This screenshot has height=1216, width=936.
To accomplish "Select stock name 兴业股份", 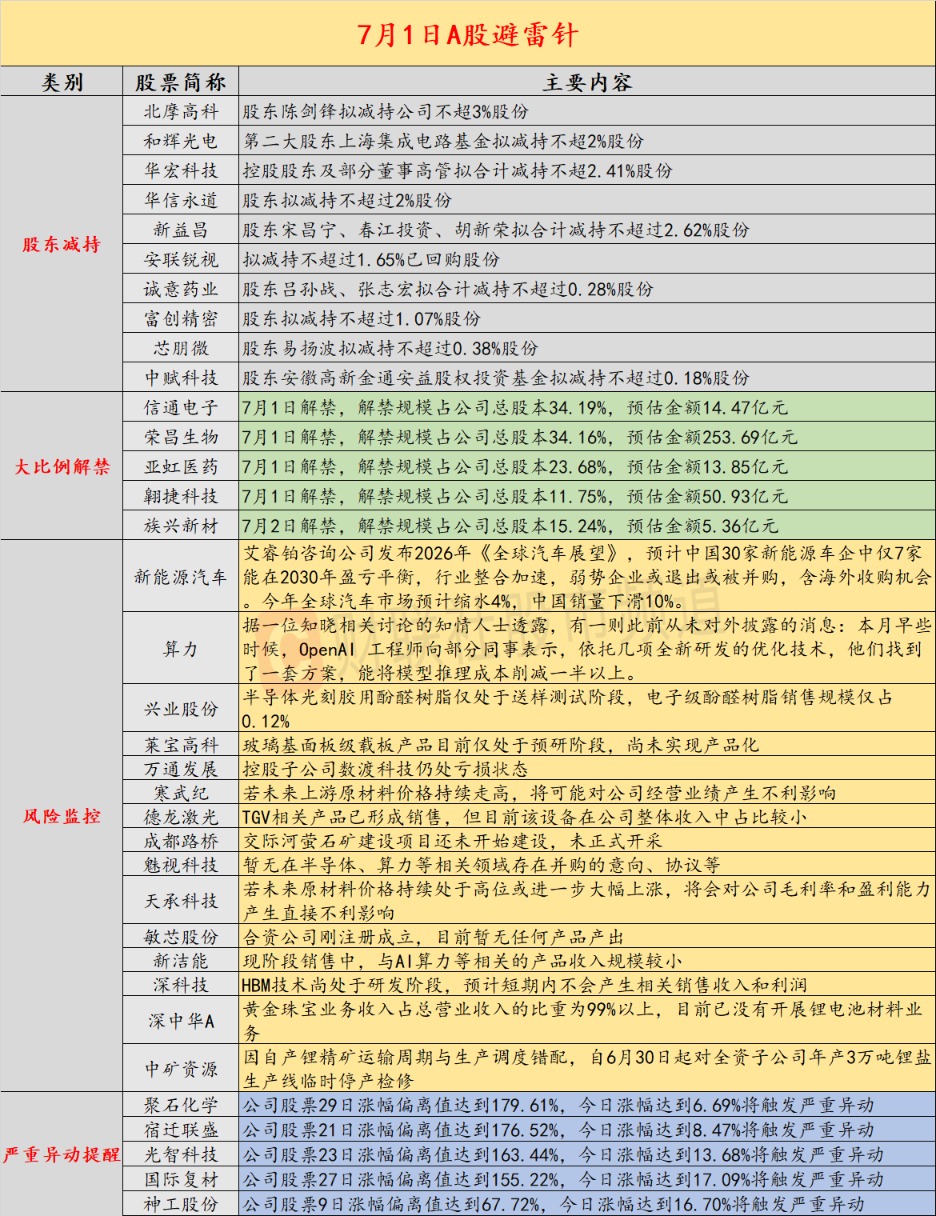I will pos(181,709).
